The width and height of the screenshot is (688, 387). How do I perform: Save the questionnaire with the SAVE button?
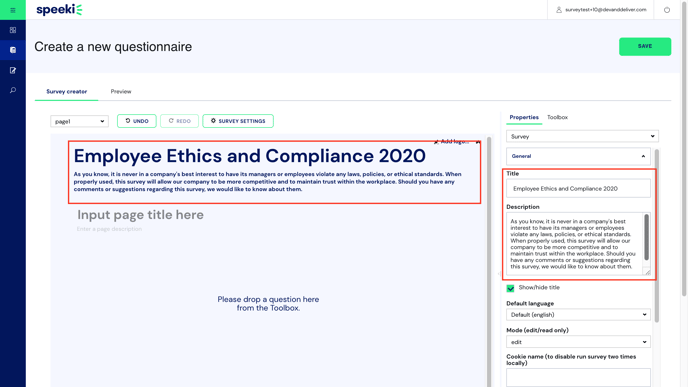pyautogui.click(x=645, y=47)
